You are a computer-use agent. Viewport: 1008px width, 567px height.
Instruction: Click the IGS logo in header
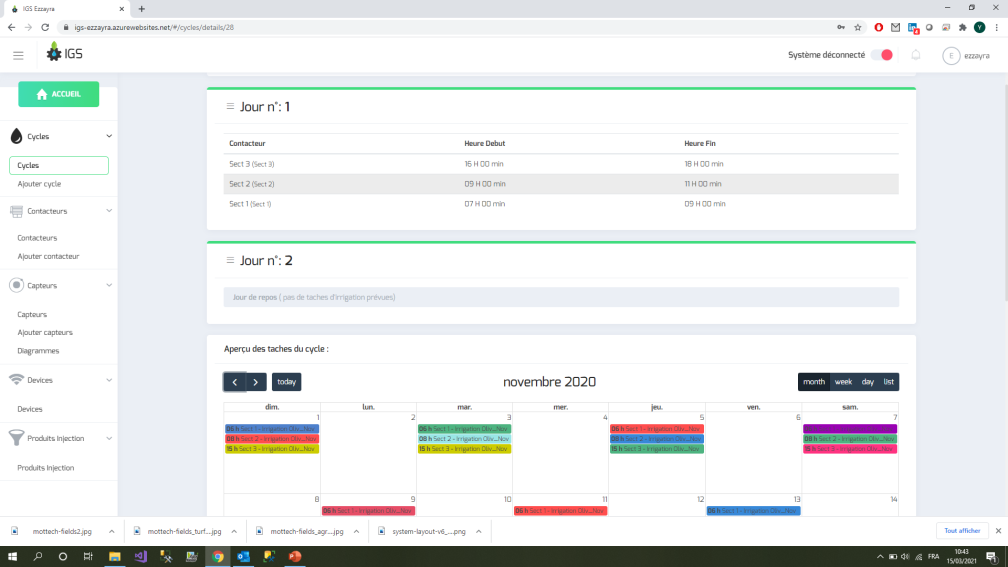point(67,52)
